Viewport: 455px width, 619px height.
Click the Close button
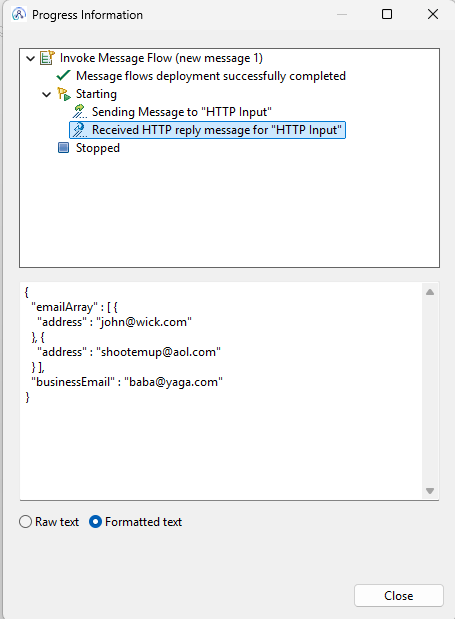[x=399, y=595]
